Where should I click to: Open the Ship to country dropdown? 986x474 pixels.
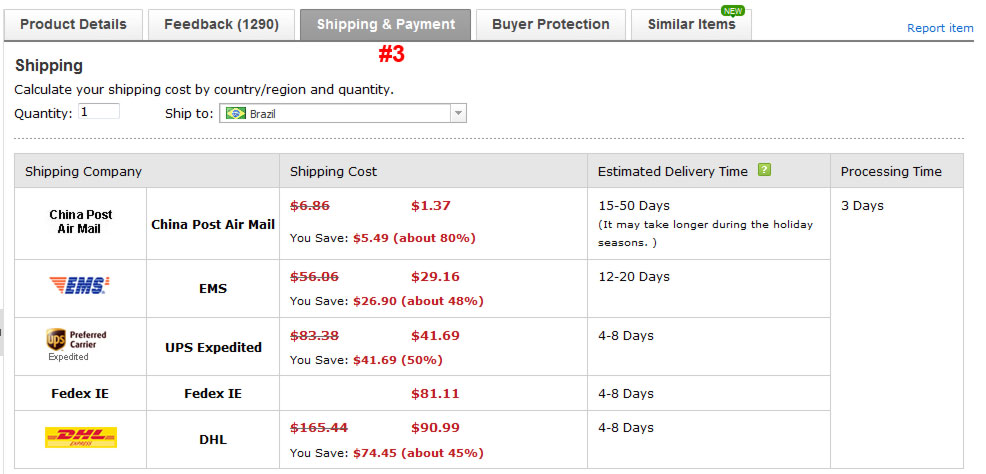click(343, 113)
